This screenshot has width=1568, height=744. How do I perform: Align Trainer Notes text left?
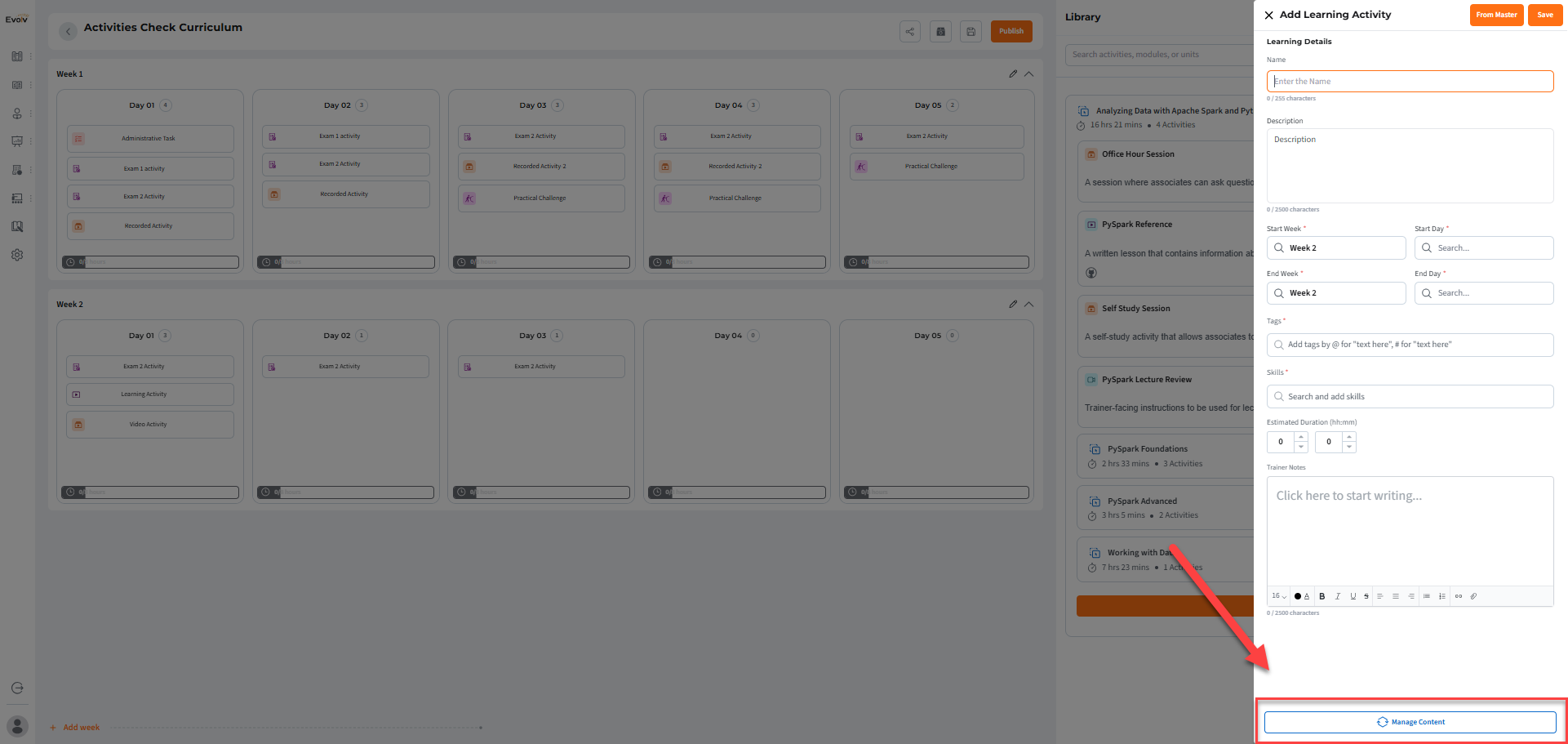1380,596
